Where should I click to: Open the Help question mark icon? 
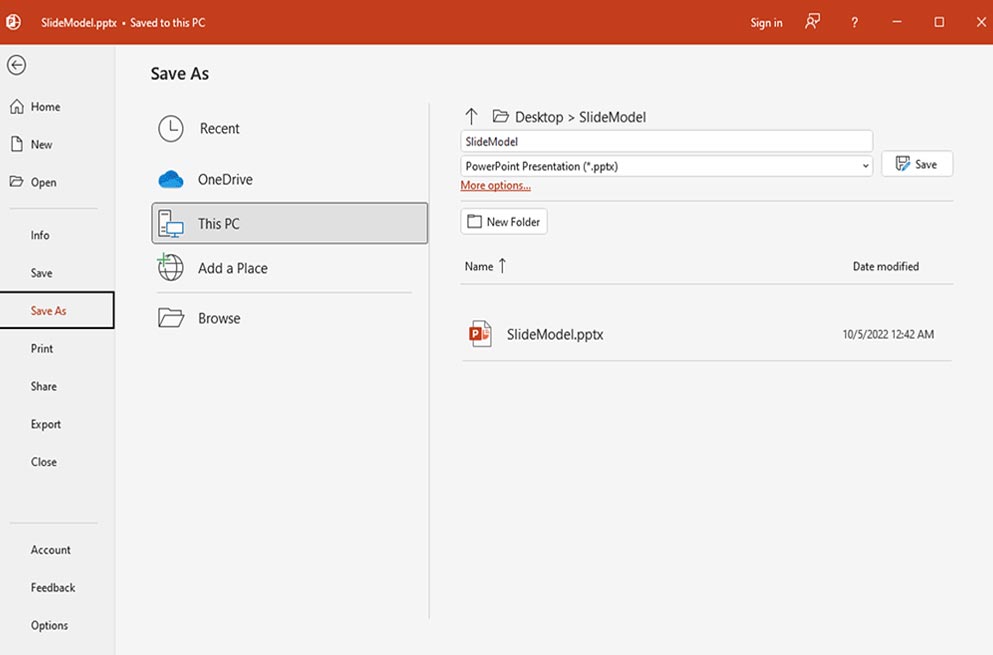(854, 23)
